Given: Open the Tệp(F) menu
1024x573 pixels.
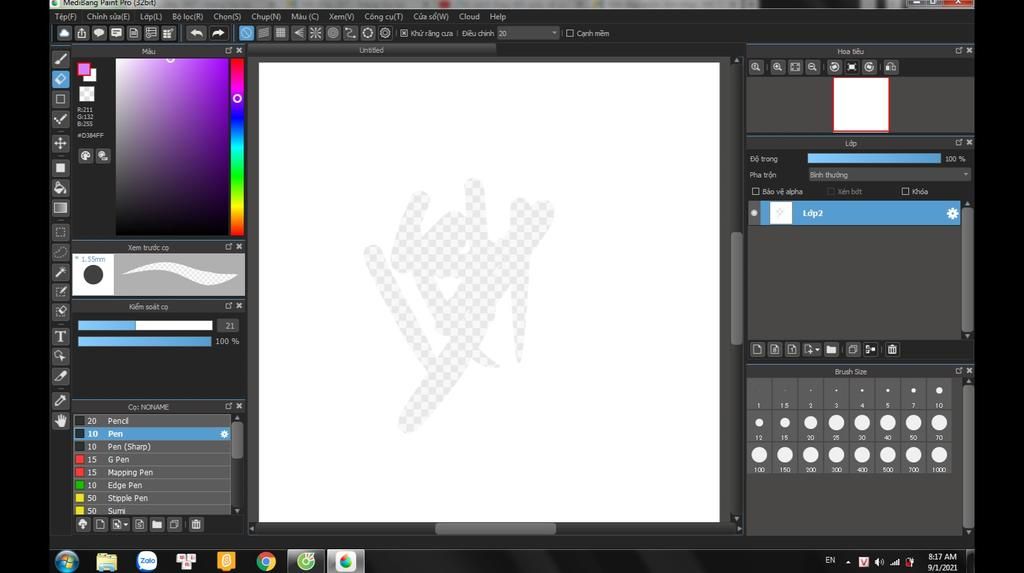Looking at the screenshot, I should (65, 16).
